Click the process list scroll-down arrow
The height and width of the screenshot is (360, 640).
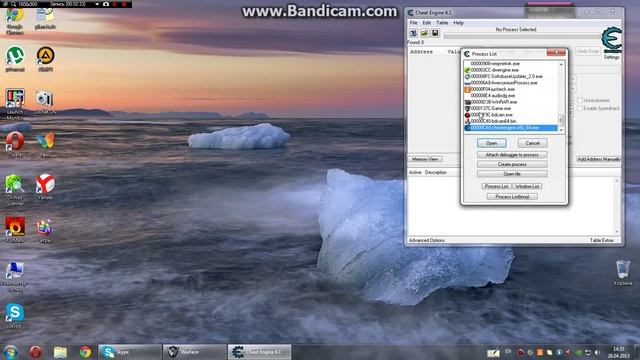coord(561,130)
